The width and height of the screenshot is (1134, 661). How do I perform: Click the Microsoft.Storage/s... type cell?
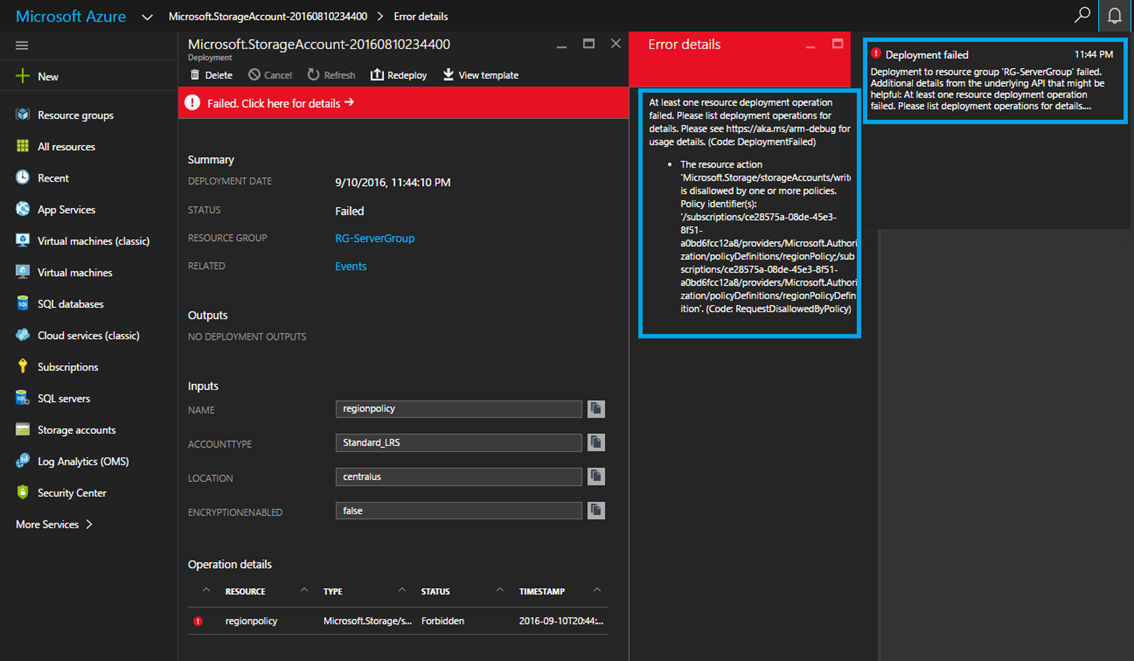tap(367, 621)
